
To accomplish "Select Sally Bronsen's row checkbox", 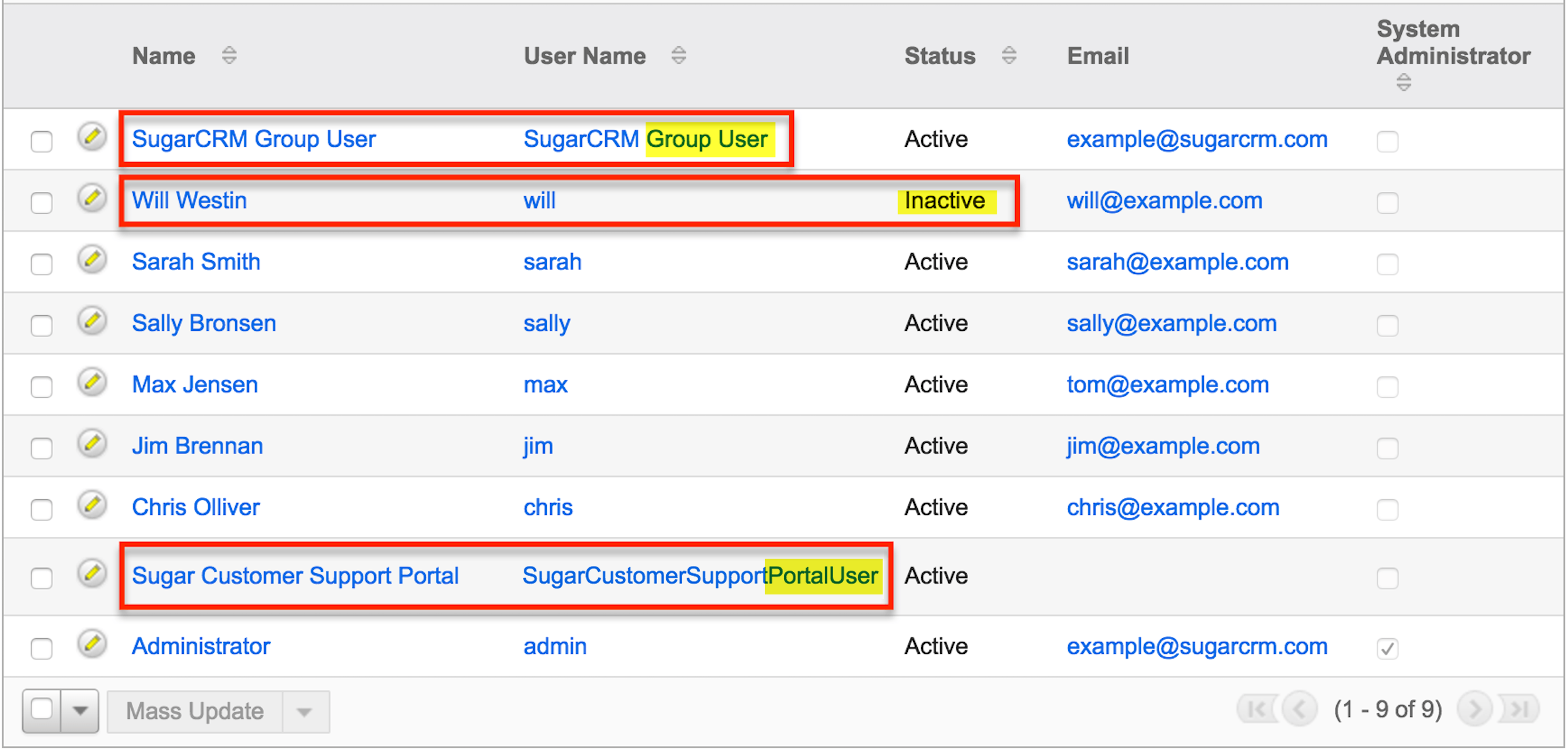I will coord(41,325).
